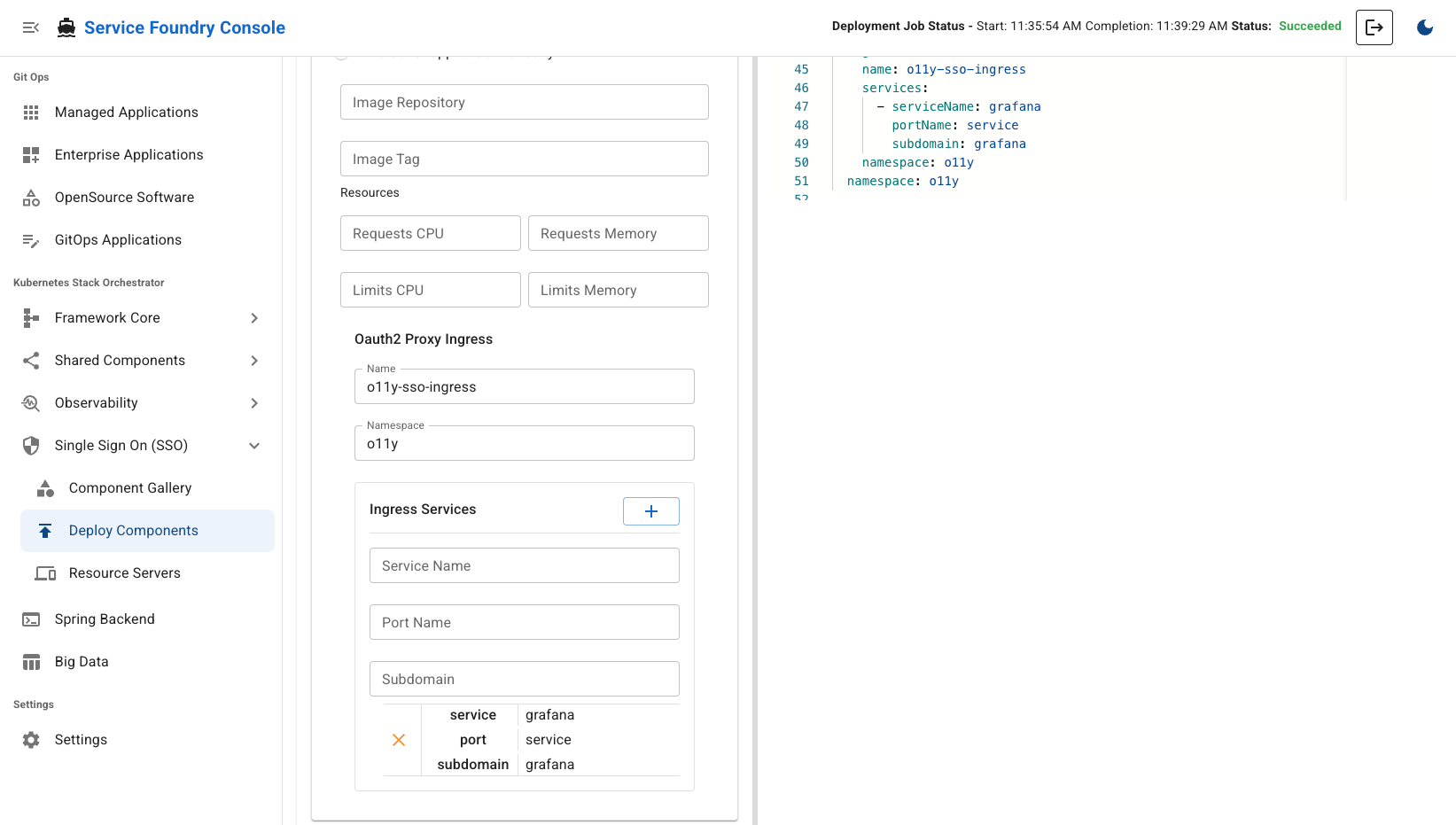Click GitOps Applications edit-list icon
The image size is (1456, 825).
click(x=31, y=240)
